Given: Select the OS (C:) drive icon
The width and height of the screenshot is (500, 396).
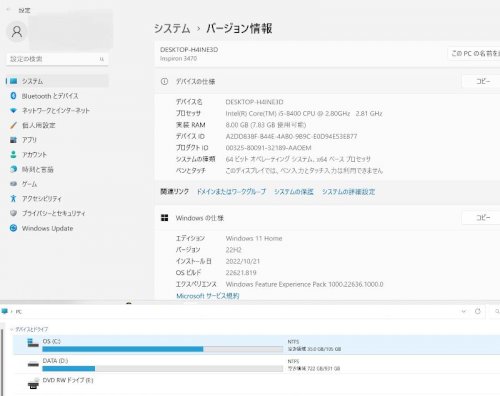Looking at the screenshot, I should tap(33, 343).
